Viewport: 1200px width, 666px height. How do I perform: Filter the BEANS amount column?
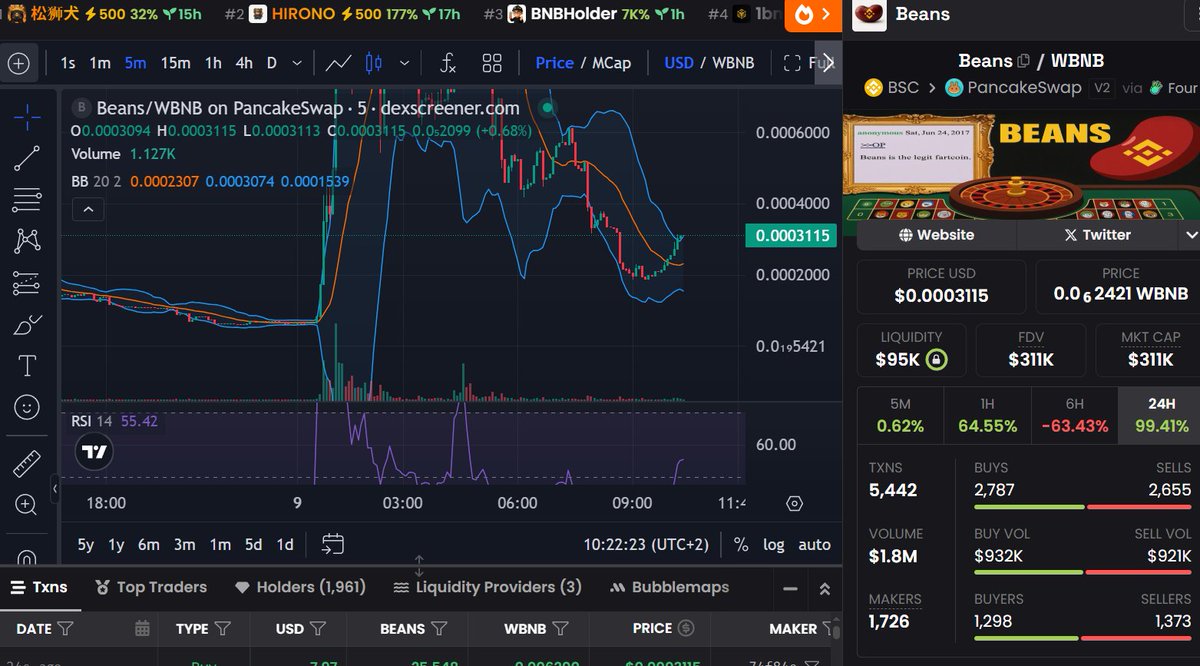[440, 628]
